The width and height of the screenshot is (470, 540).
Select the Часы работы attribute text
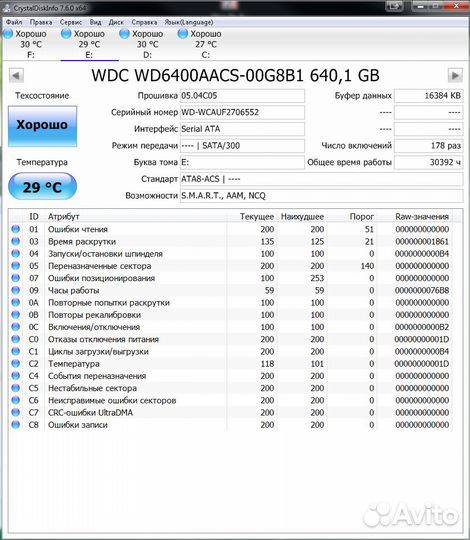click(74, 290)
